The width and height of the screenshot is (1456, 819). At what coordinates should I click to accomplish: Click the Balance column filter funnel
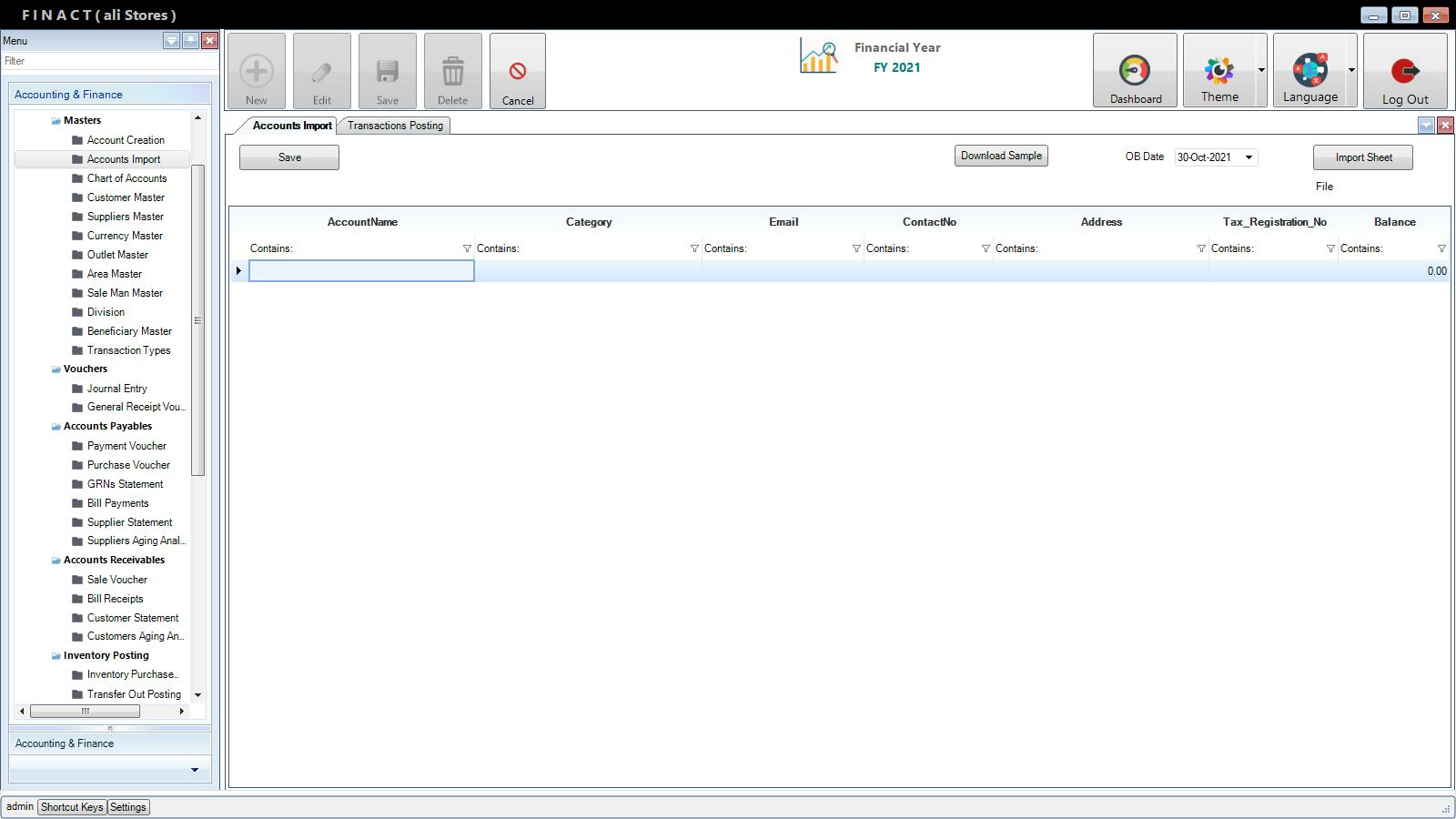click(x=1441, y=248)
